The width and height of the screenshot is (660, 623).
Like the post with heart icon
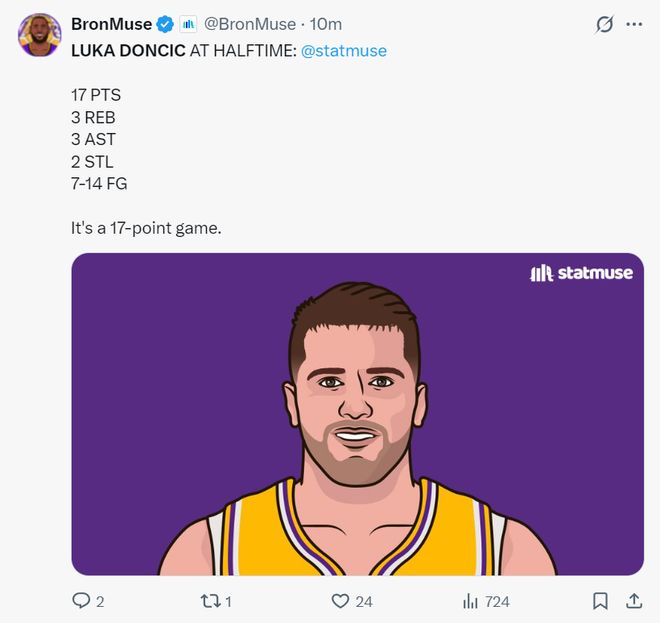point(340,601)
